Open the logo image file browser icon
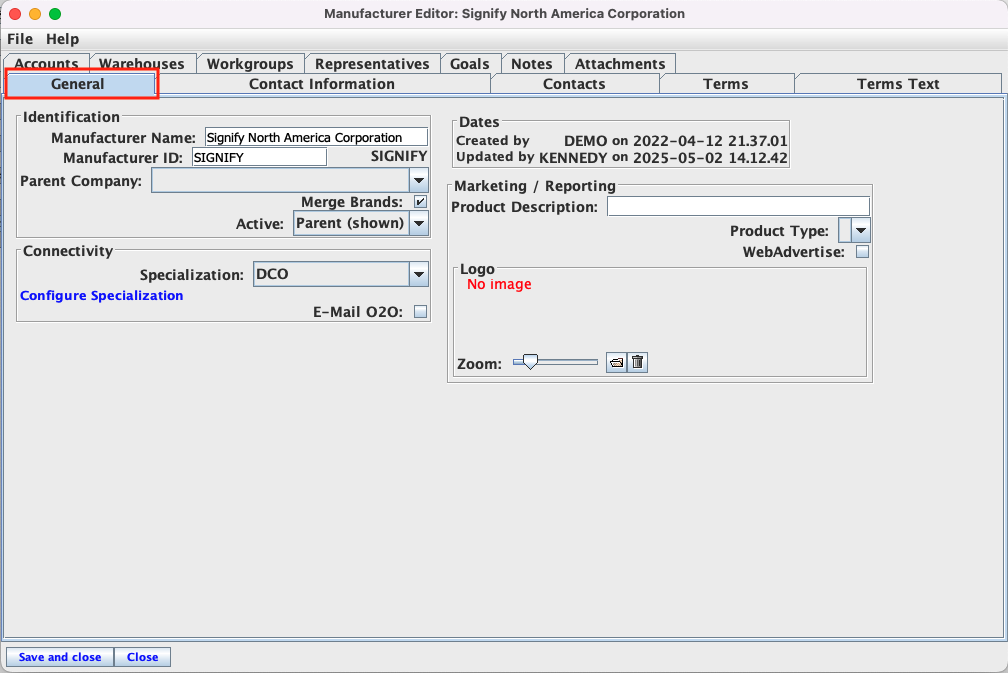 (616, 363)
